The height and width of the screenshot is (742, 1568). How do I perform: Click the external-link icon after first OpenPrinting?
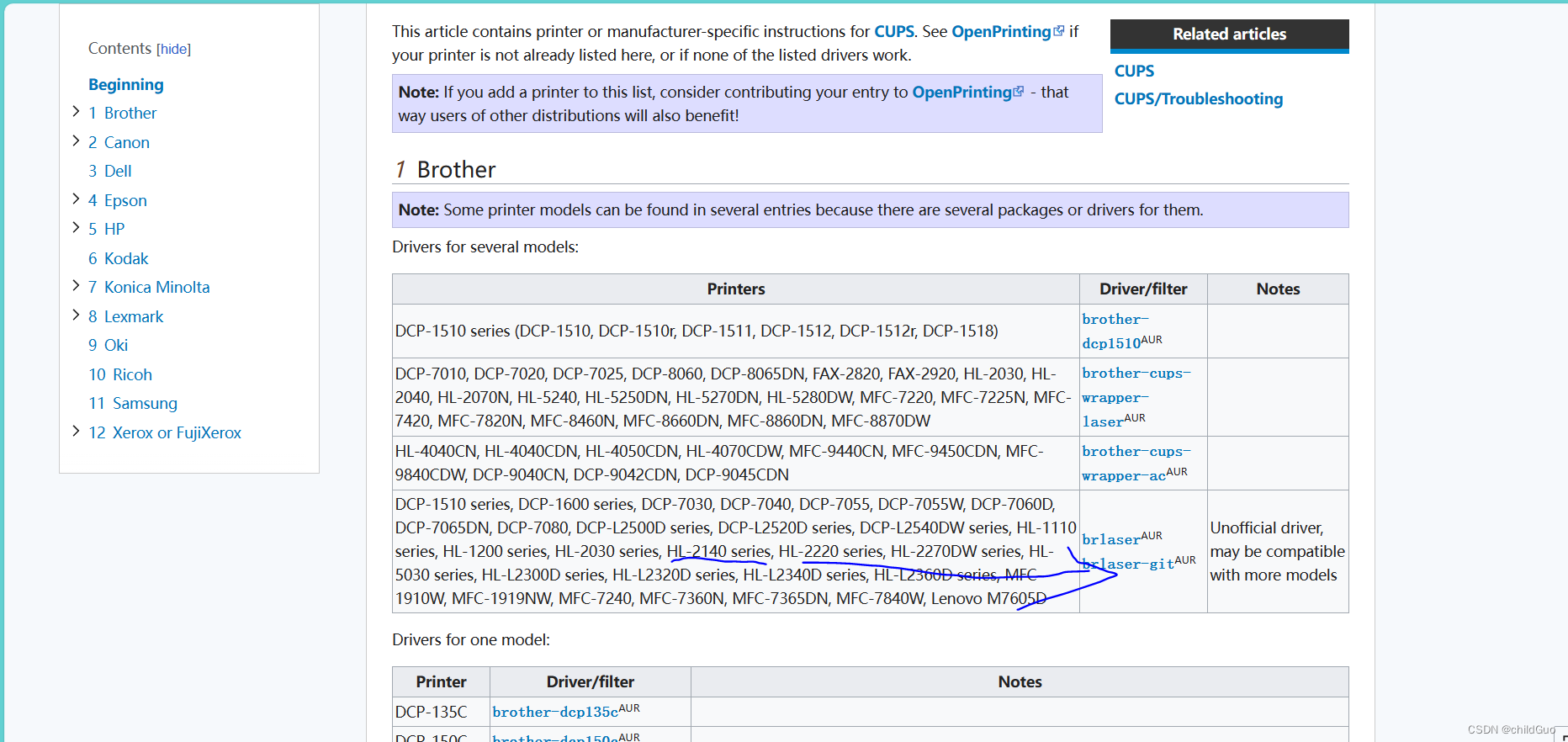coord(1059,30)
